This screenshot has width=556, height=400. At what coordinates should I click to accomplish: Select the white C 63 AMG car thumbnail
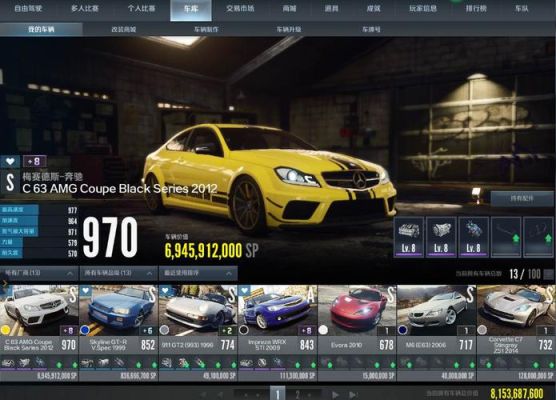[x=39, y=310]
